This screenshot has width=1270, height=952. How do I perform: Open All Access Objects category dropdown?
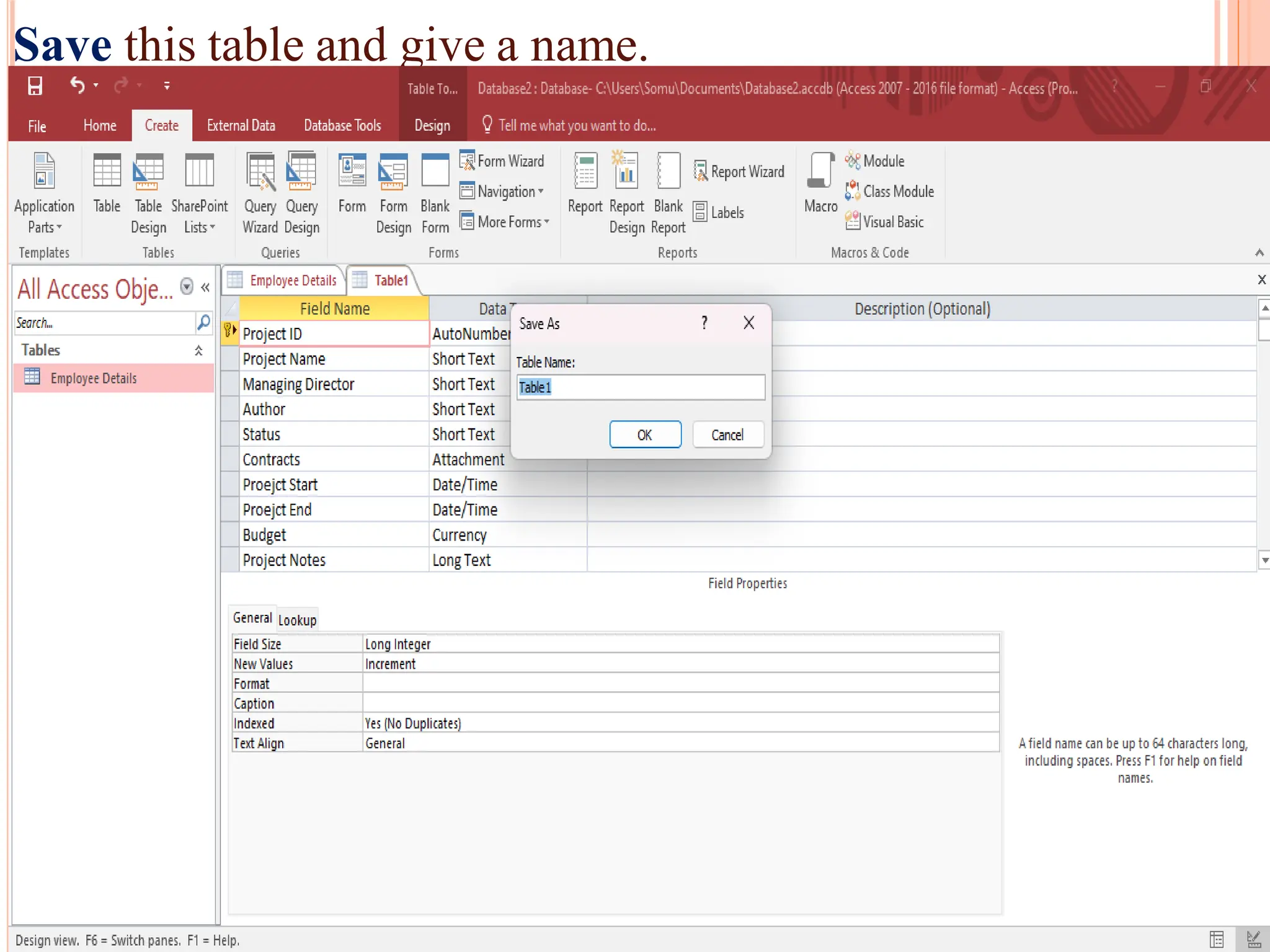[x=187, y=286]
